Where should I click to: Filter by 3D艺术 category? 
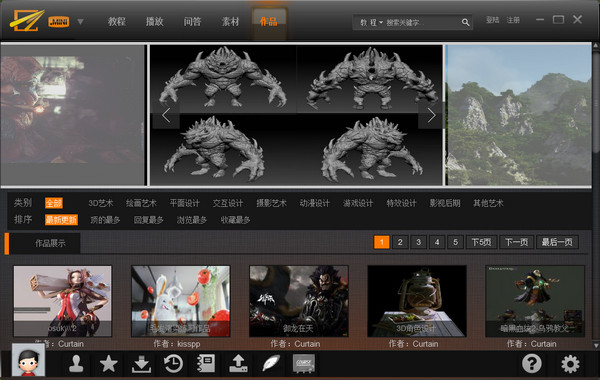(x=101, y=203)
